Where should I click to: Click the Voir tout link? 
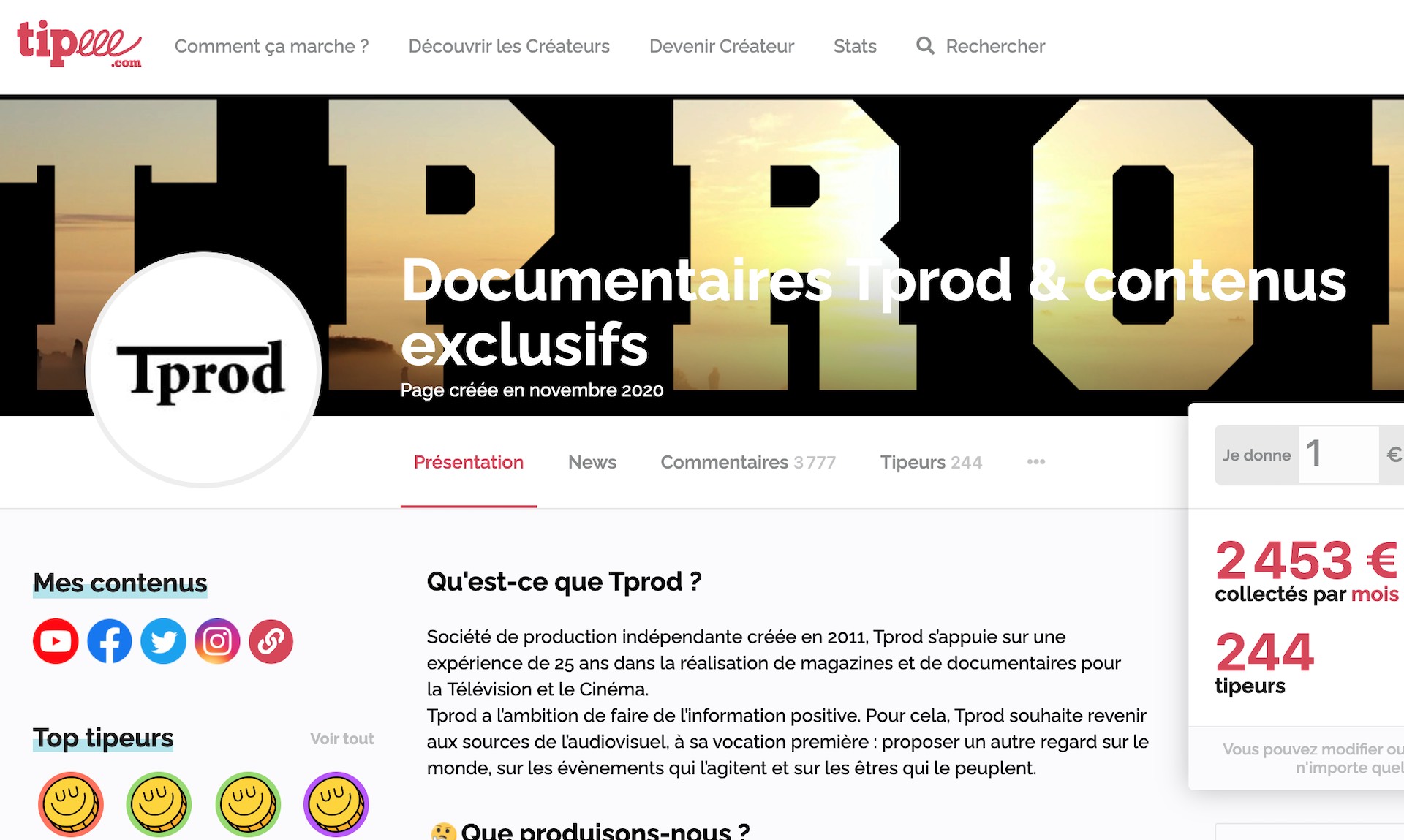(341, 738)
